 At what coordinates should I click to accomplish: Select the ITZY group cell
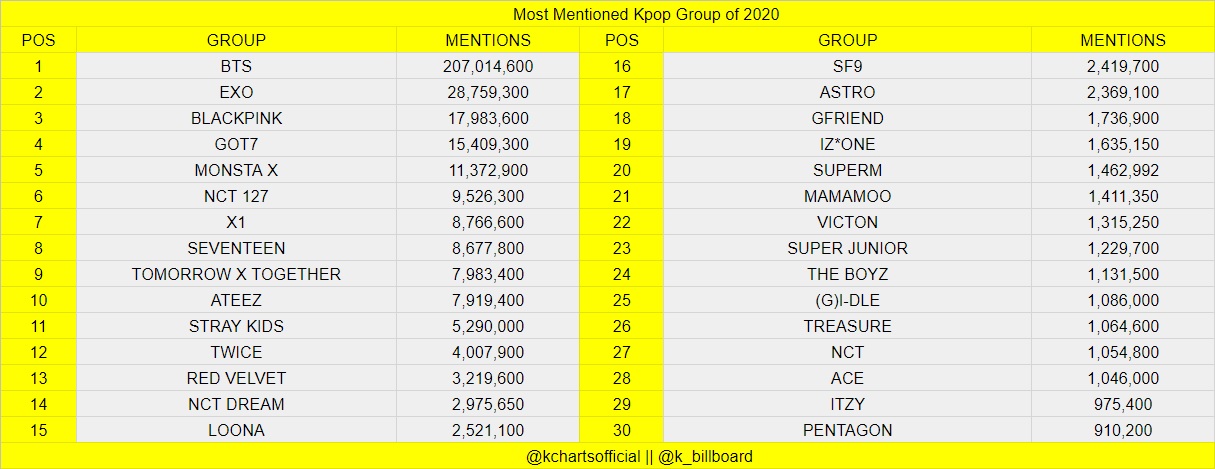(847, 404)
